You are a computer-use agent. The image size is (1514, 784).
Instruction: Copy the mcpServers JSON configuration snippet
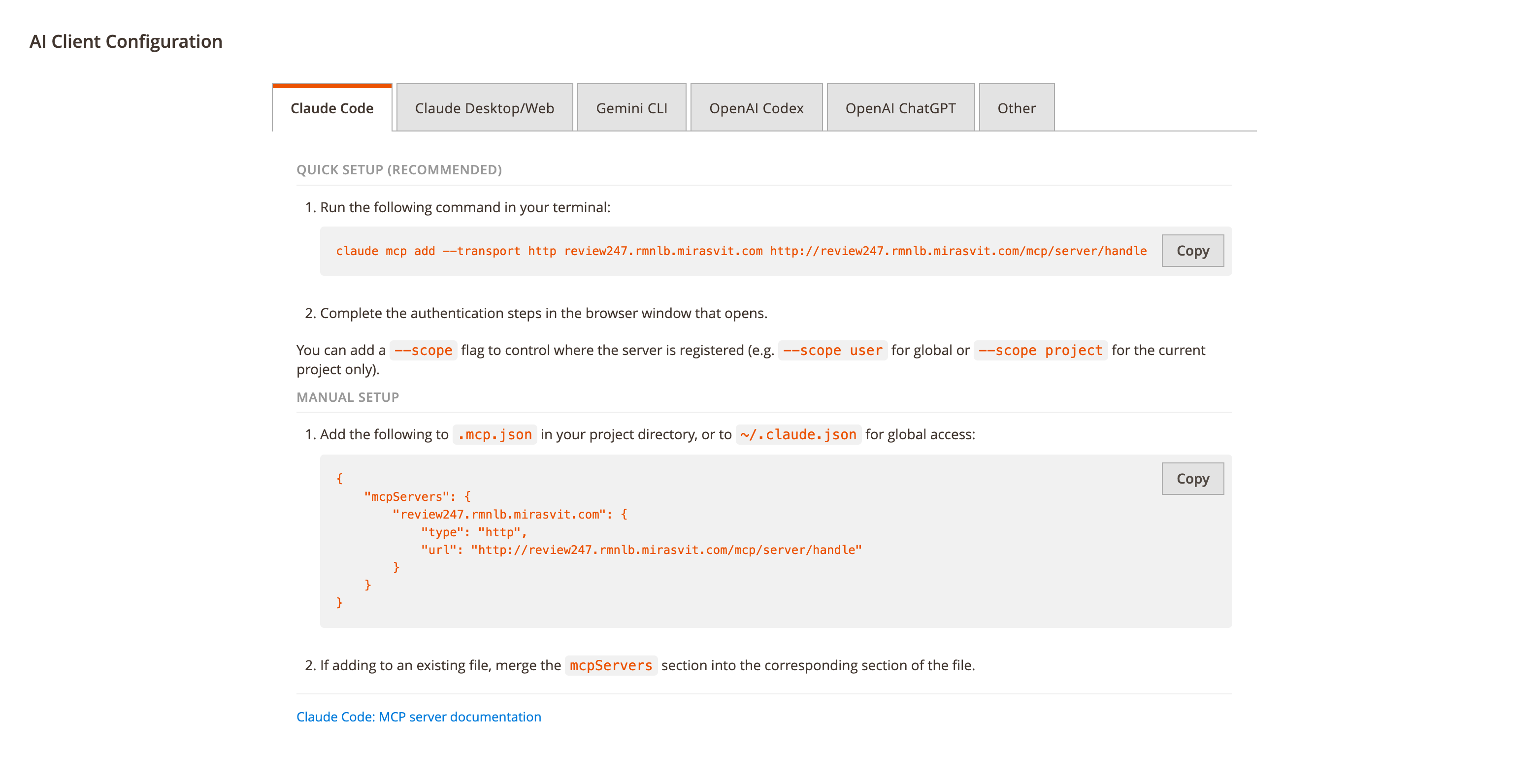coord(1192,478)
